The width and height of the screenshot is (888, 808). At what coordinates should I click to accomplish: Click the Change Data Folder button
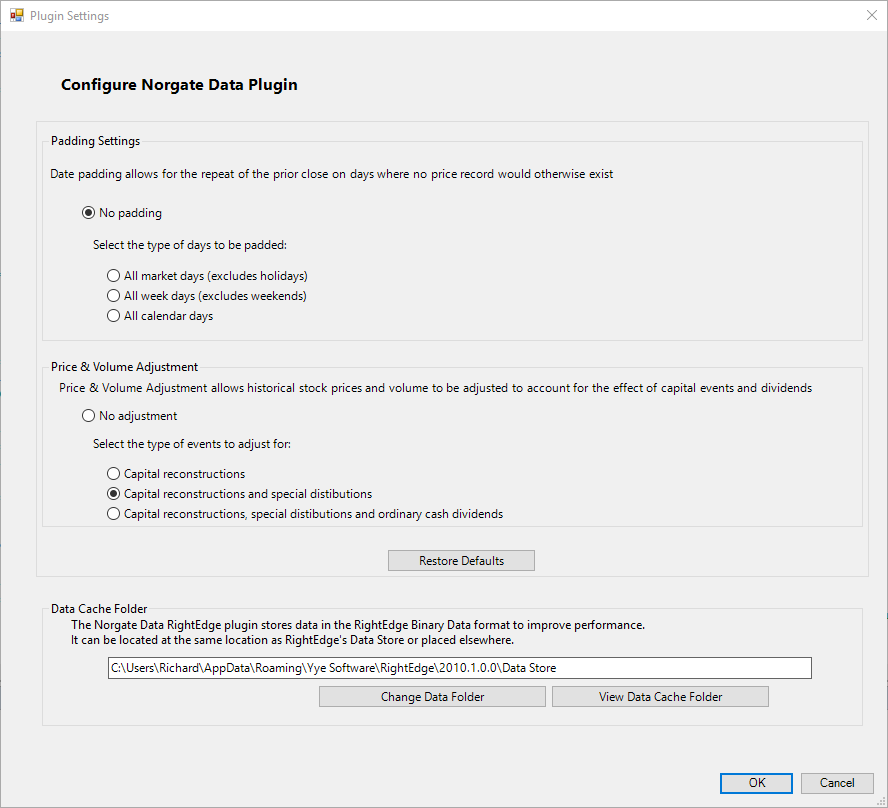pos(432,696)
